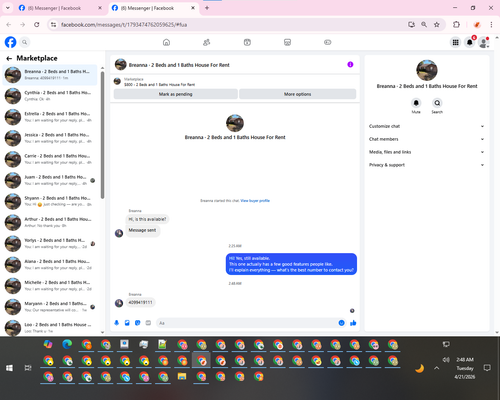
Task: Open the Facebook menu grid icon
Action: 455,42
